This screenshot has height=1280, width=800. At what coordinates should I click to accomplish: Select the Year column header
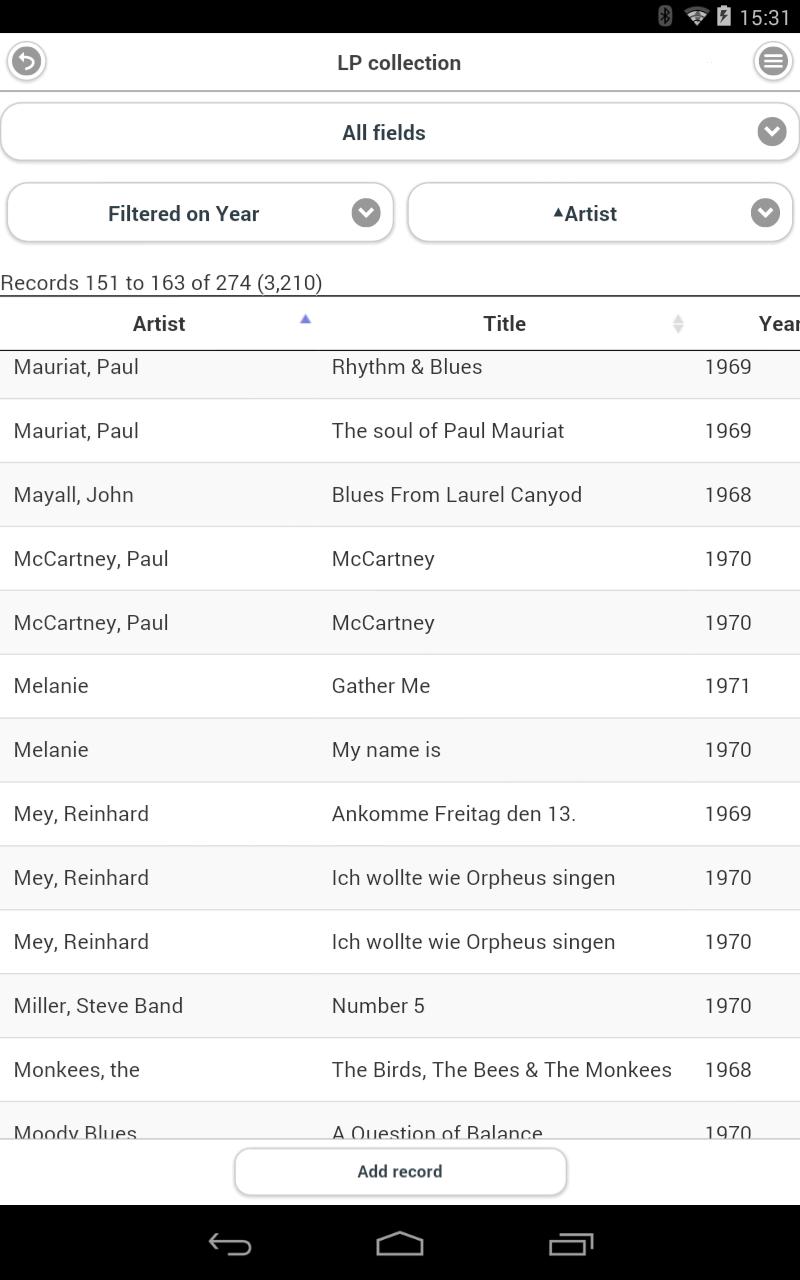[777, 323]
